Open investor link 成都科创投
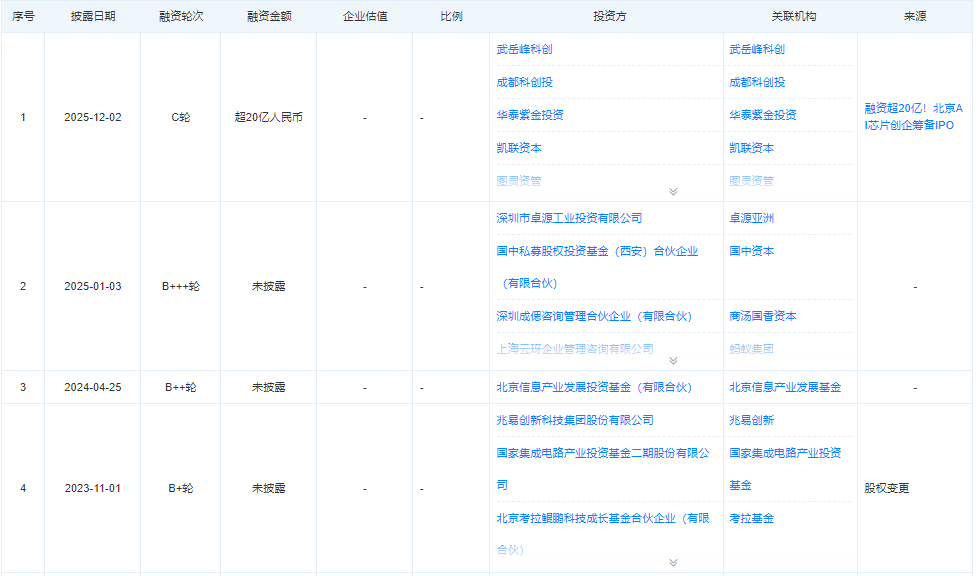 (x=524, y=82)
